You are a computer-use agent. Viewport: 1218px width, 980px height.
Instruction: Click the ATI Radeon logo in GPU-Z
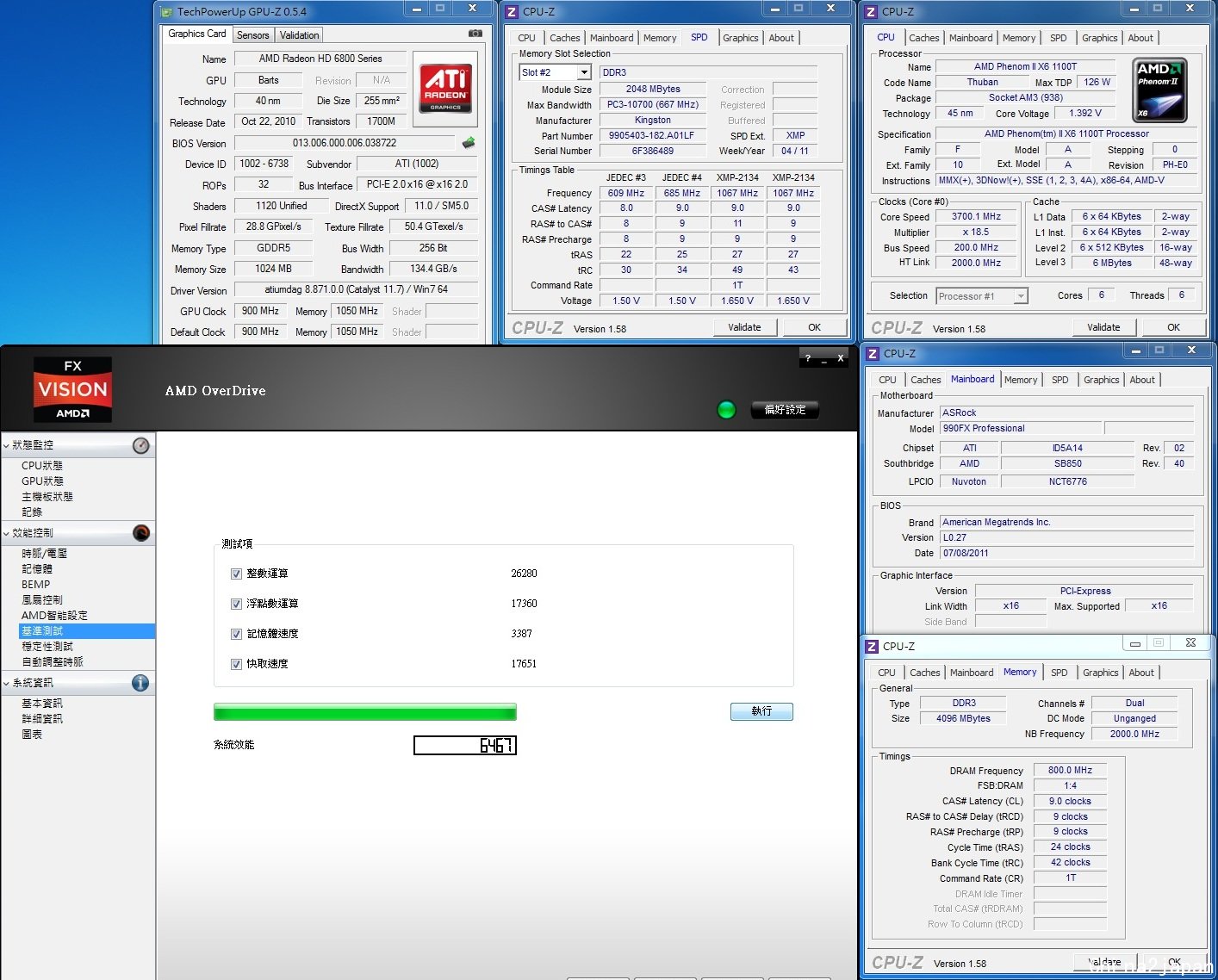445,89
